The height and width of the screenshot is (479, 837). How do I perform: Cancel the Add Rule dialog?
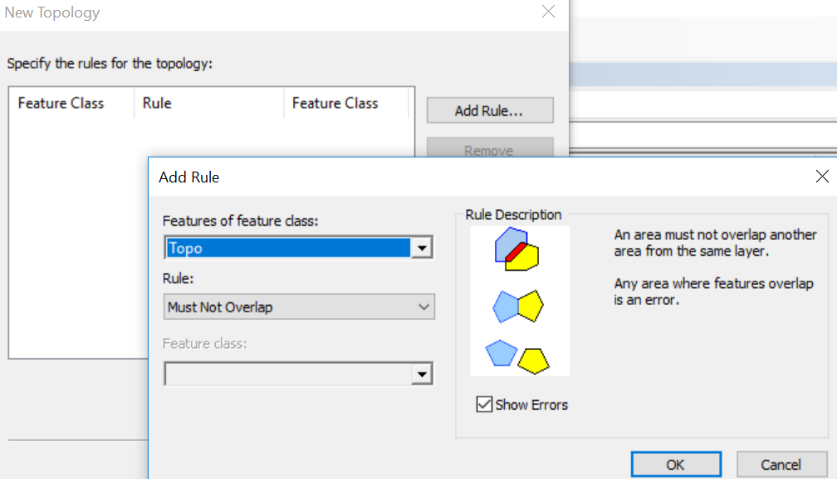click(x=781, y=465)
